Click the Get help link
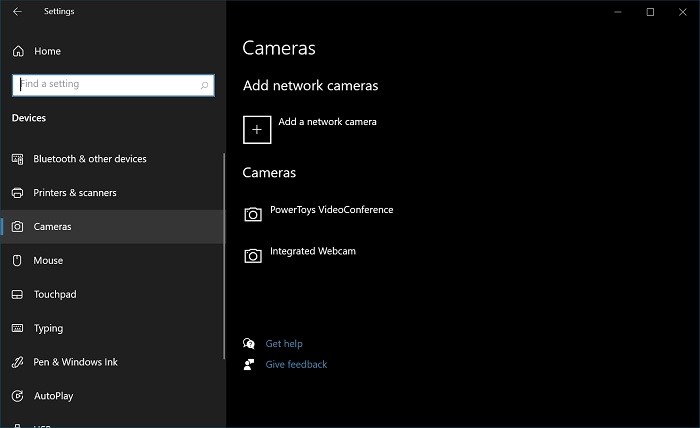Viewport: 700px width, 428px height. pos(284,344)
